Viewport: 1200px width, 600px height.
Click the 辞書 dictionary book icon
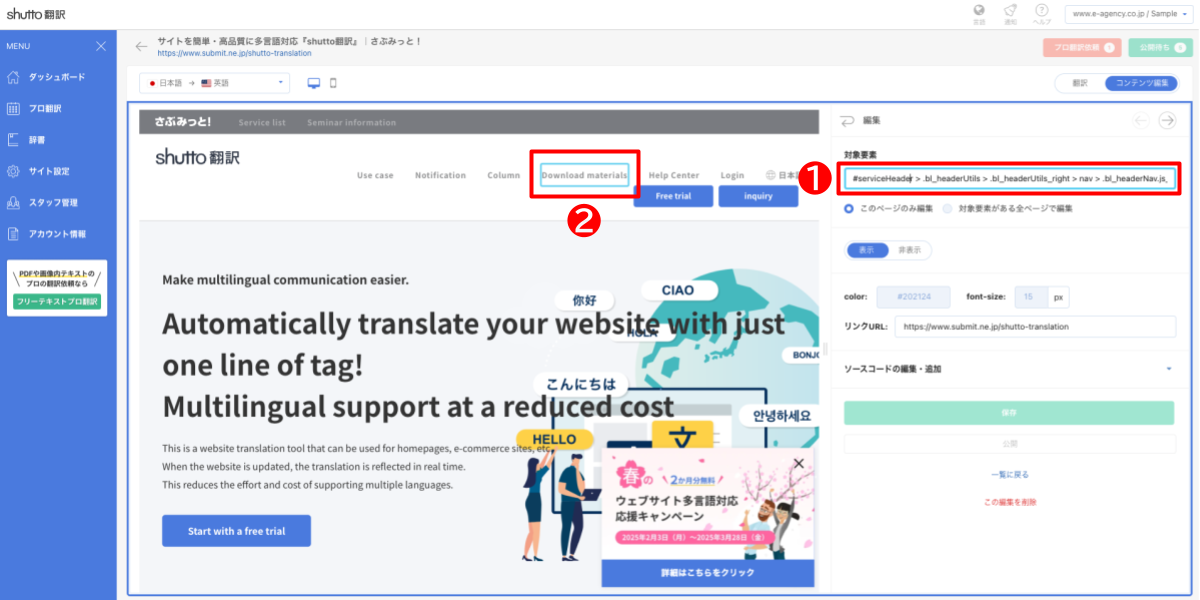pyautogui.click(x=14, y=140)
